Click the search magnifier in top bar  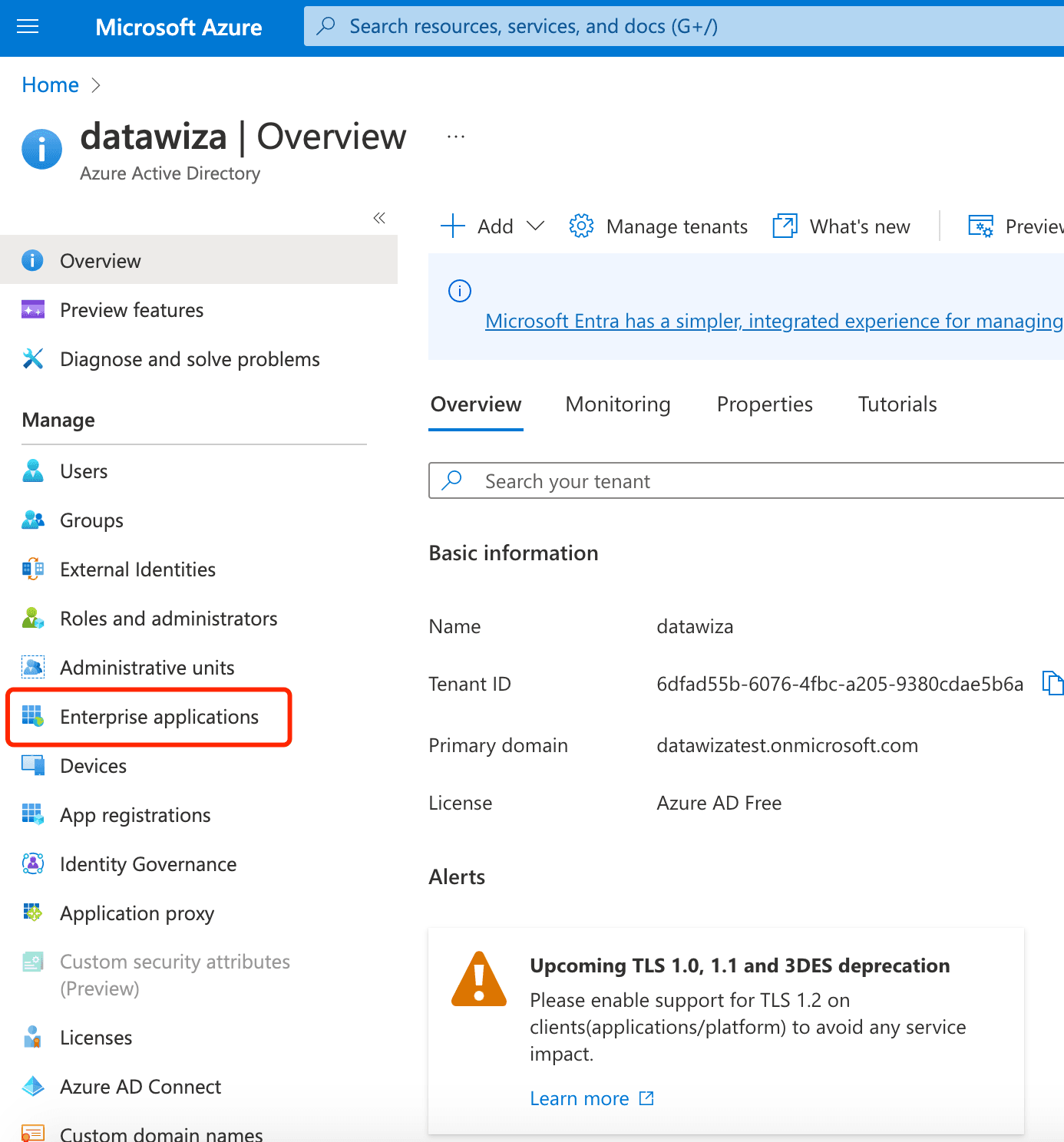tap(325, 26)
